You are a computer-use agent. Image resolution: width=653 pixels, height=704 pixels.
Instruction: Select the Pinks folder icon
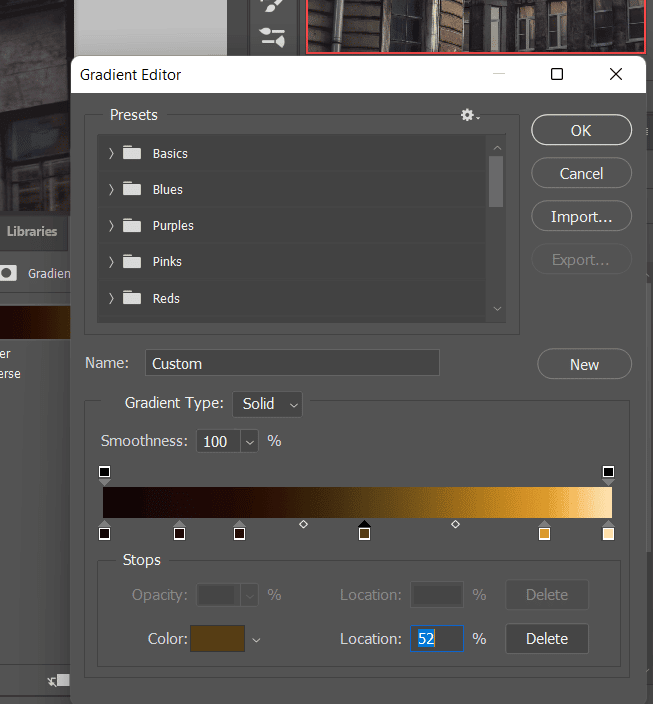(132, 261)
